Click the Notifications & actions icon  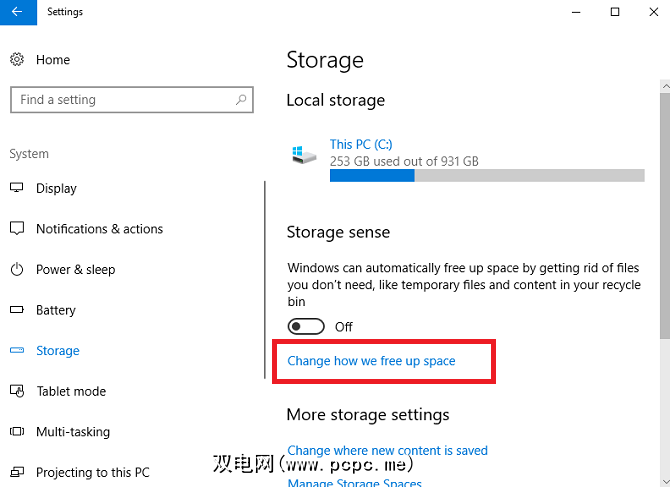[x=17, y=229]
